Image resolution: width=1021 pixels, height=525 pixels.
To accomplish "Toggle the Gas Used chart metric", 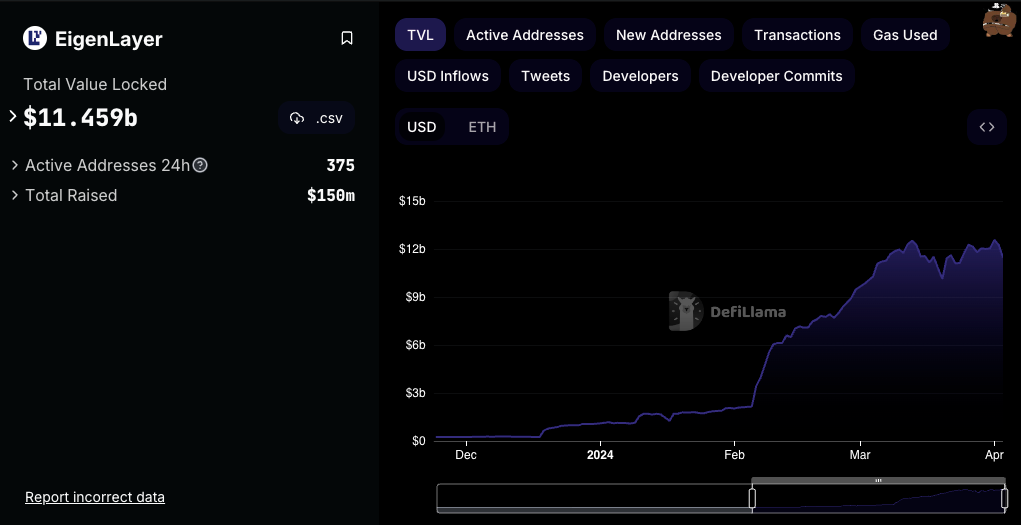I will click(x=905, y=35).
